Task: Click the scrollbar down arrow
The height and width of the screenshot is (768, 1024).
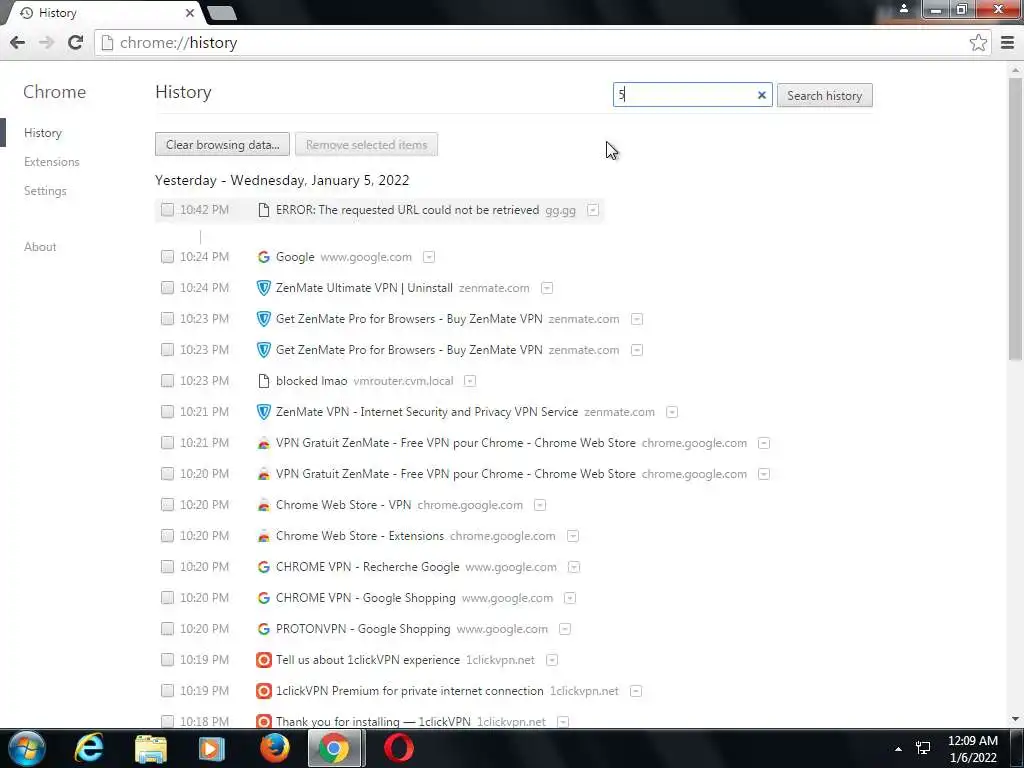Action: tap(1015, 719)
